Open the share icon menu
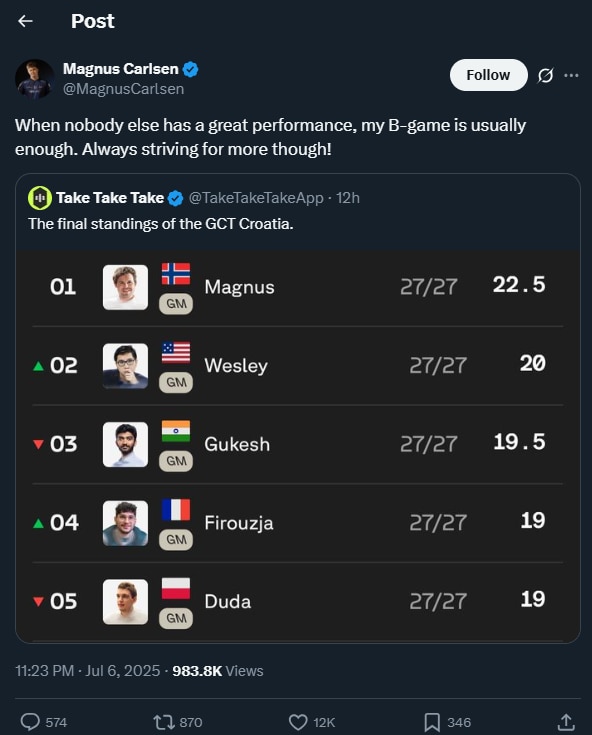592x735 pixels. point(566,722)
